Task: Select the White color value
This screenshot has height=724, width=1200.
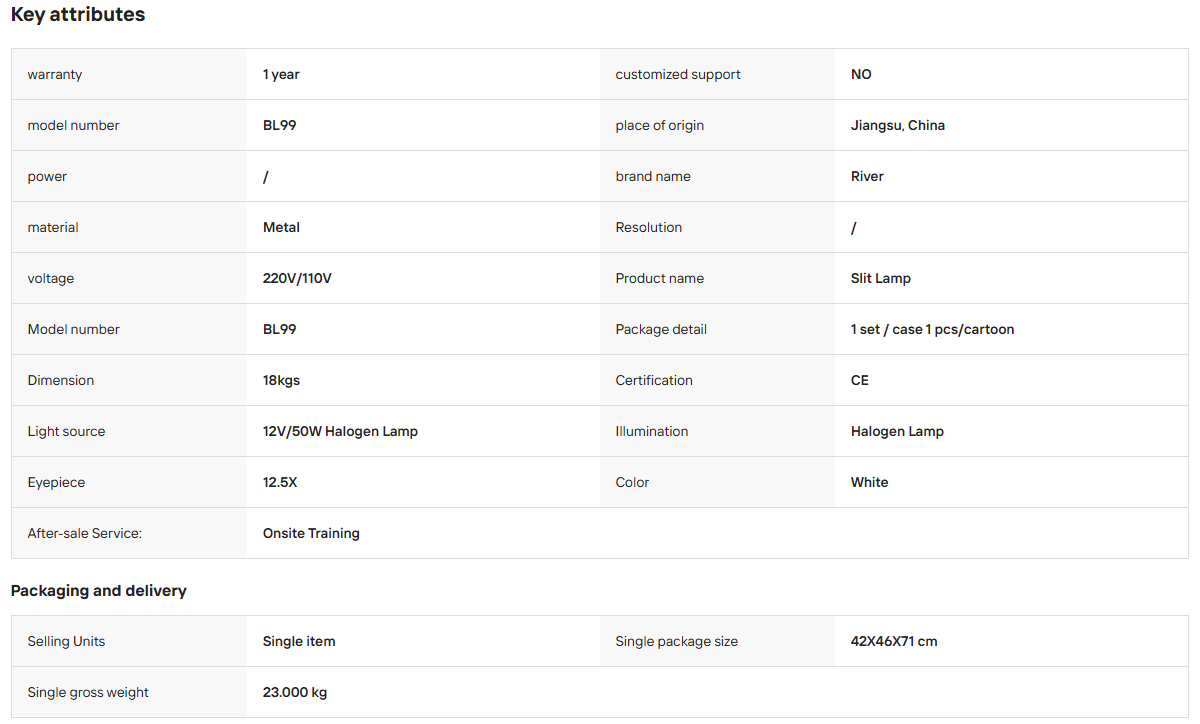Action: click(x=870, y=483)
